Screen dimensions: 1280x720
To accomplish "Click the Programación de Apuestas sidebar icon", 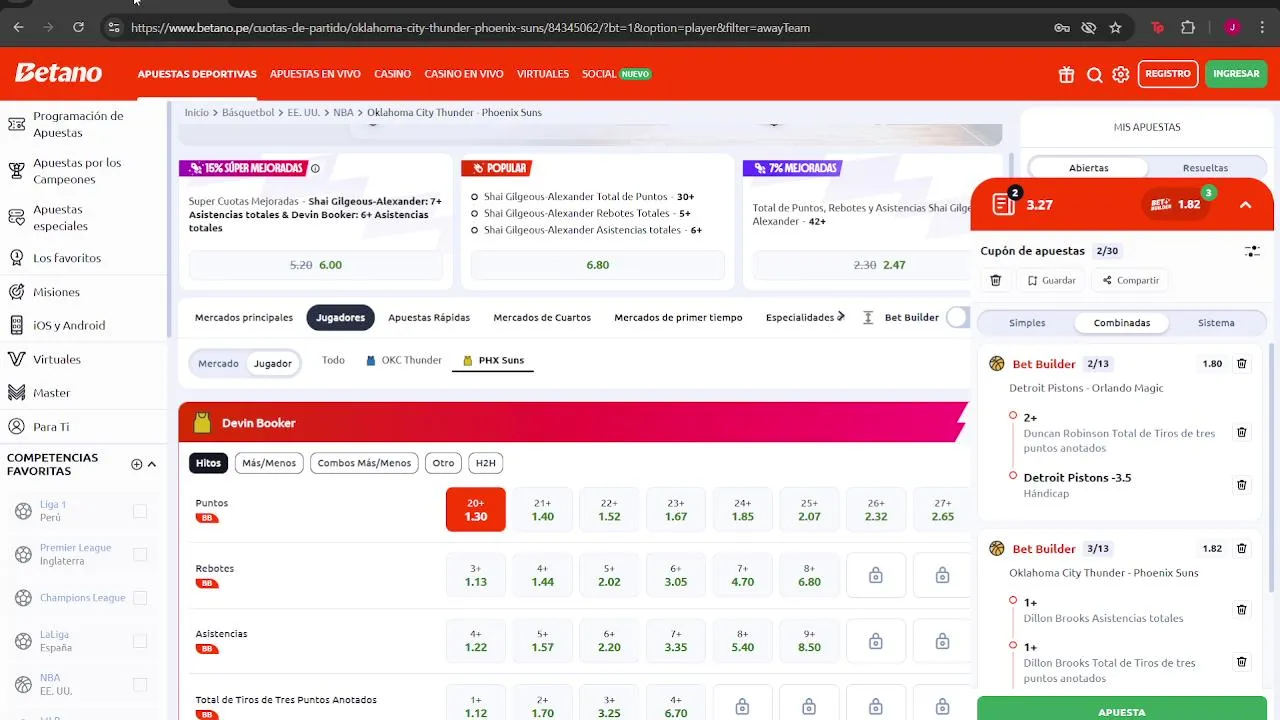I will (16, 124).
